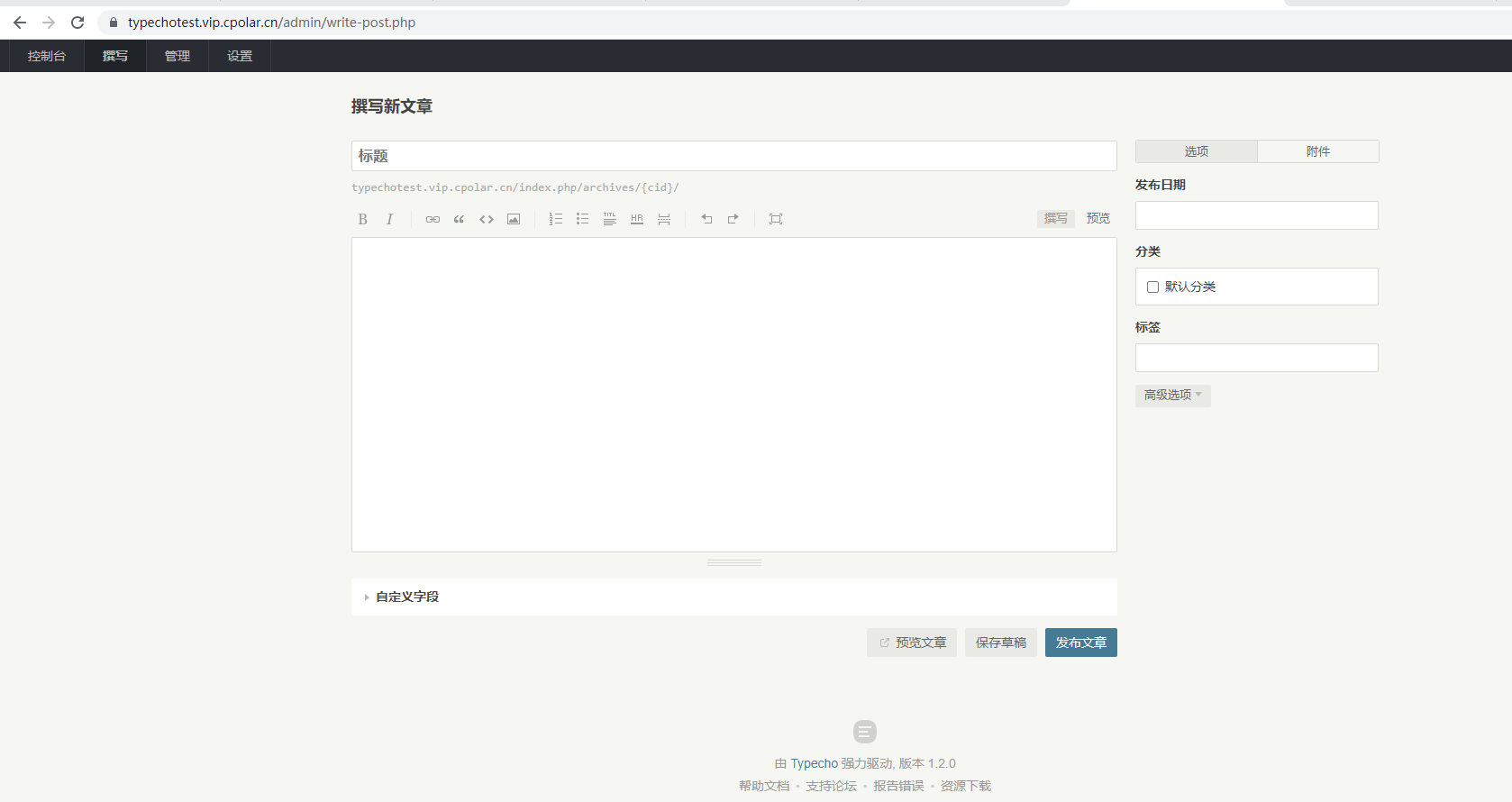This screenshot has height=802, width=1512.
Task: Insert a heading with title icon
Action: coord(610,219)
